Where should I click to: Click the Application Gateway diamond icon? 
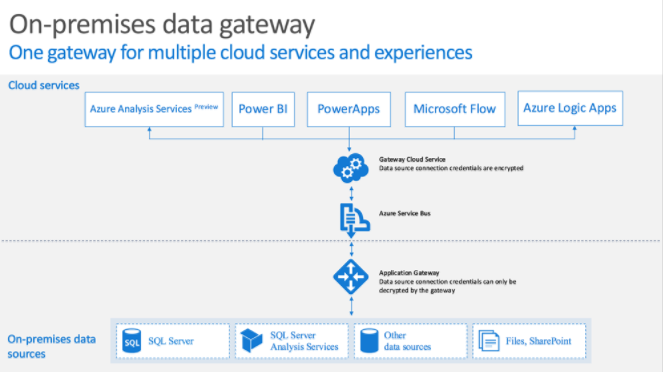pyautogui.click(x=351, y=277)
